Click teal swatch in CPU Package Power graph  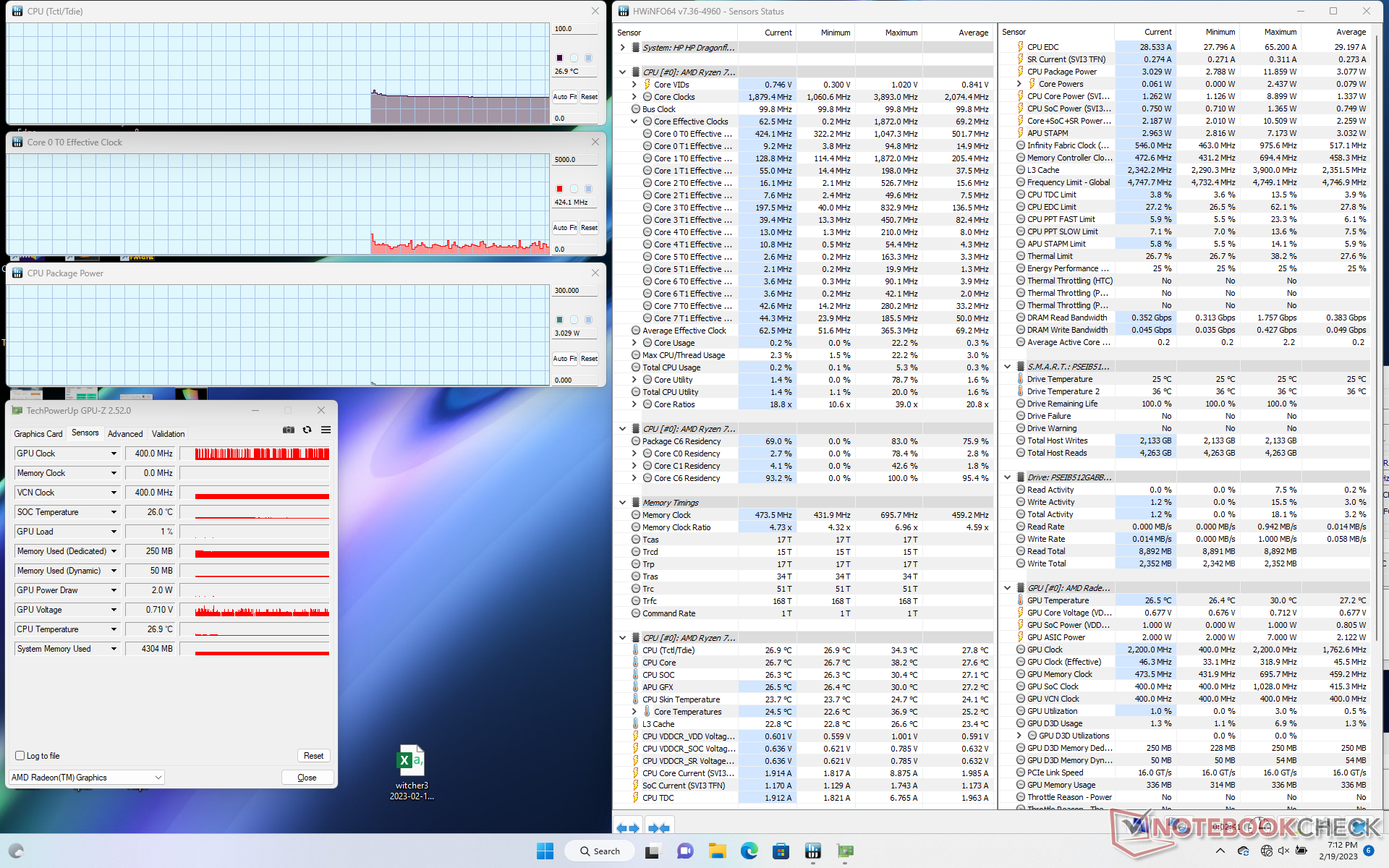click(x=559, y=320)
